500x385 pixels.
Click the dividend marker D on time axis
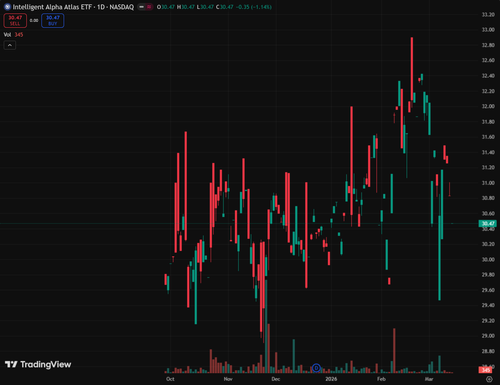click(316, 368)
